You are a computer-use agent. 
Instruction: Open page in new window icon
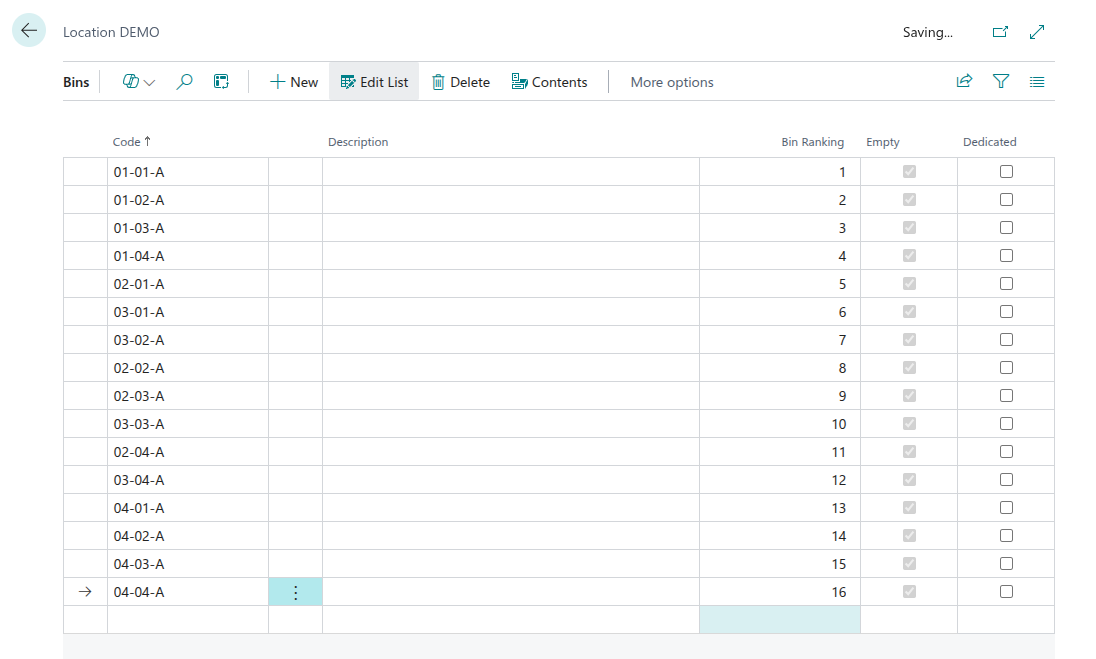[999, 32]
